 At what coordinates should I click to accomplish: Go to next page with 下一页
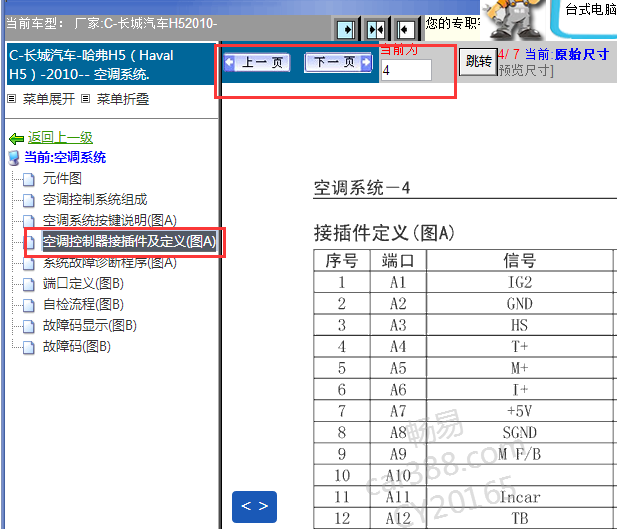(x=338, y=62)
